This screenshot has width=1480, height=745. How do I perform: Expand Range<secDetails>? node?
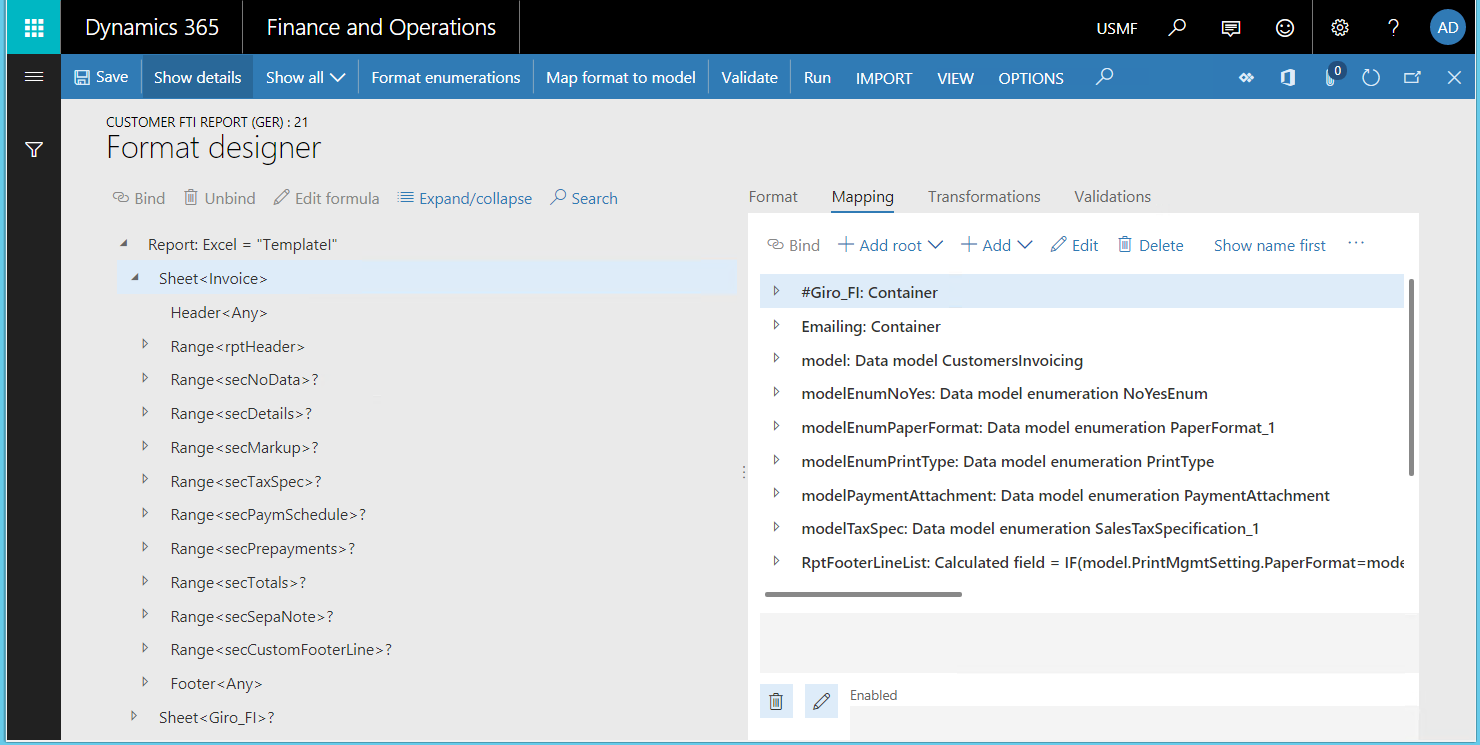tap(145, 411)
